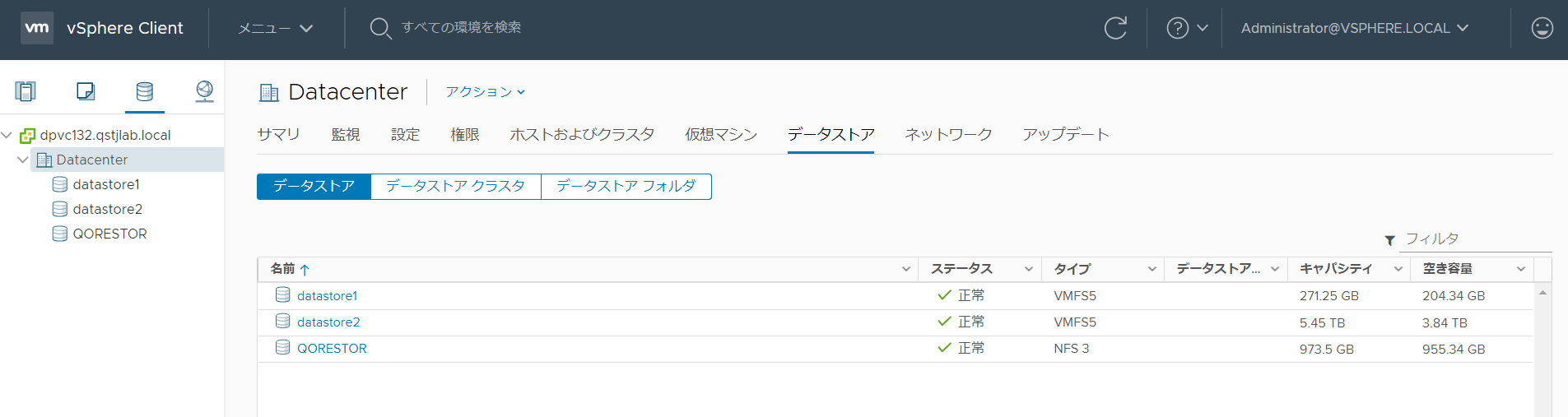Click the datastore icon in the datastore1 table row
This screenshot has height=417, width=1568.
click(x=282, y=294)
